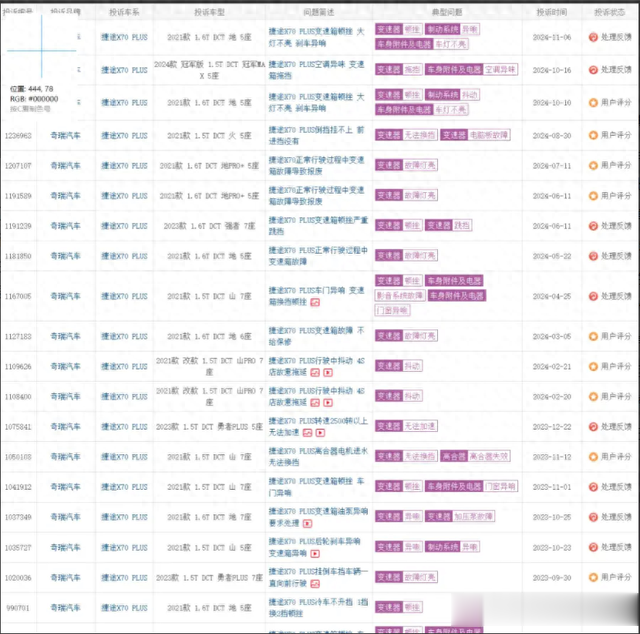Click the orange status icon dated 2024-10-10
640x634 pixels.
(x=593, y=102)
